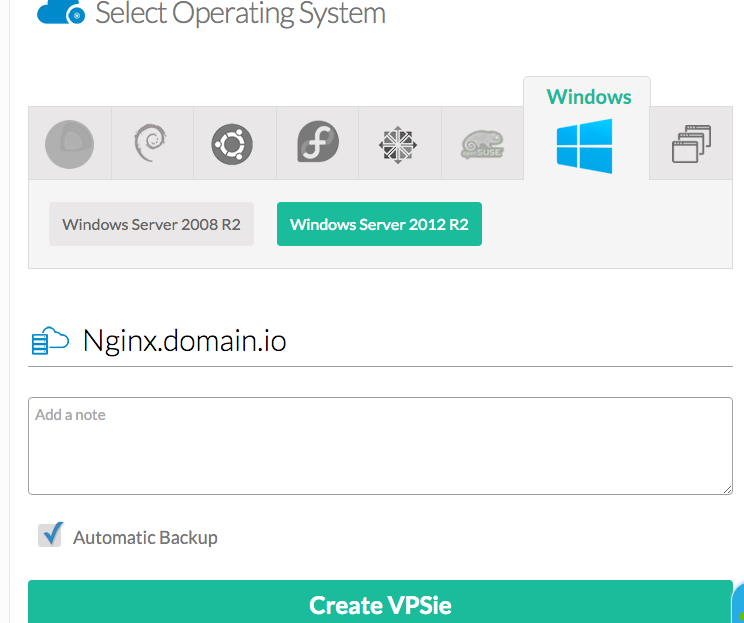
Task: Select the Ubuntu OS icon tab
Action: [235, 143]
